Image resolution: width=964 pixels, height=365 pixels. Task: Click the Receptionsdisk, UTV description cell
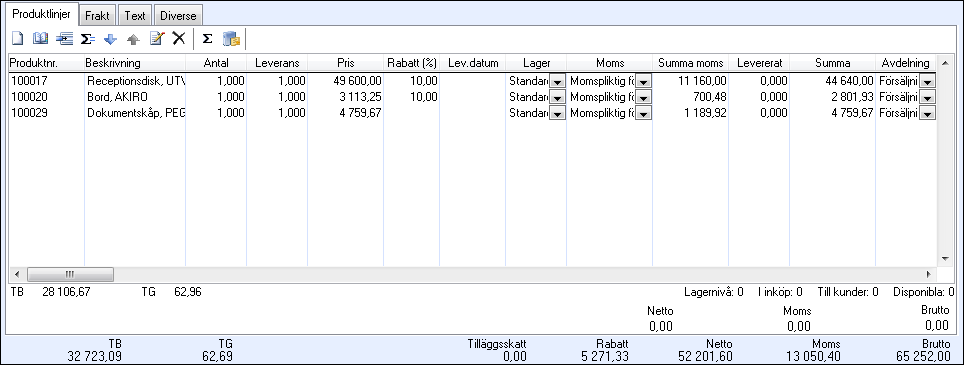point(135,80)
